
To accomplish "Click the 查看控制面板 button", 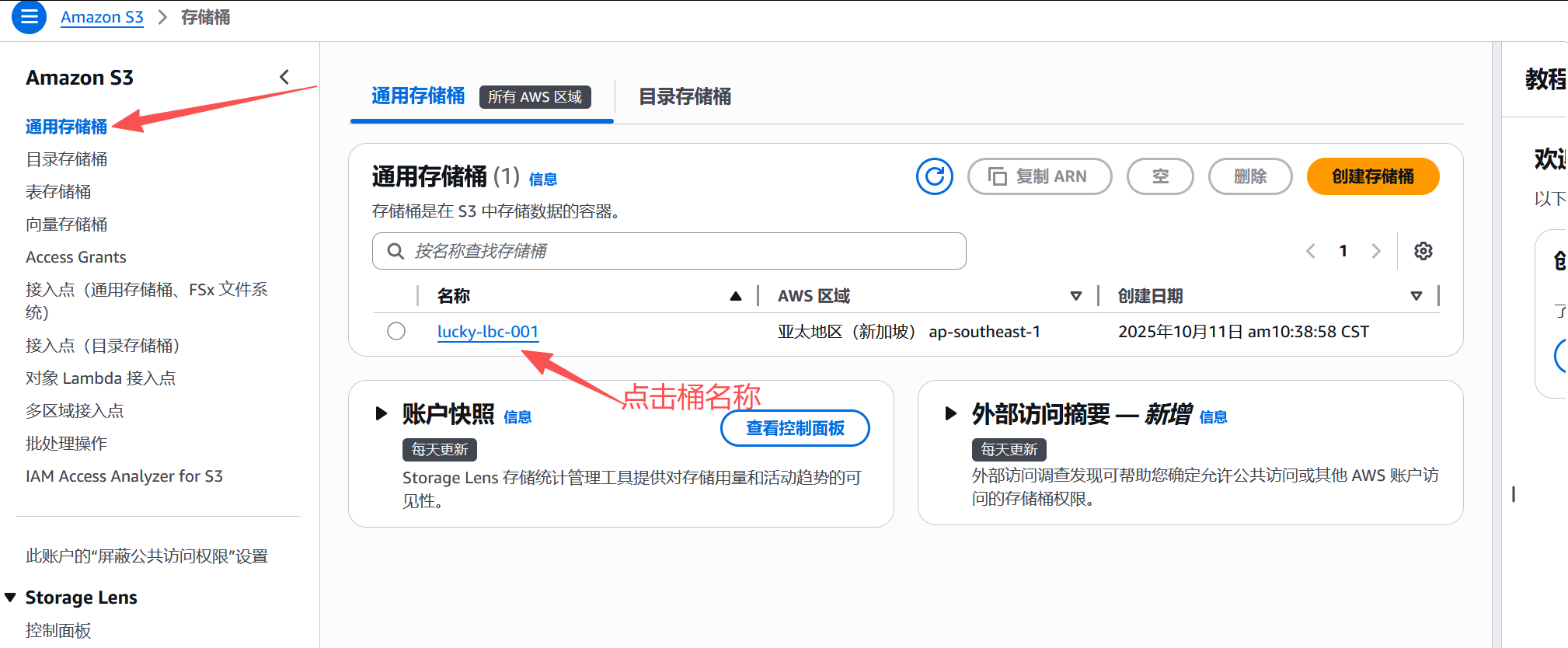I will [795, 428].
